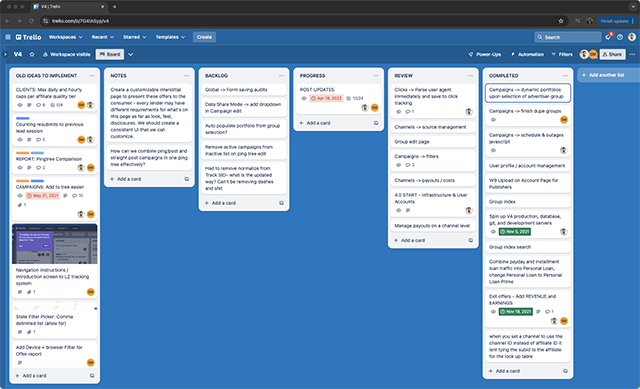Open the board menu ellipsis next to Share
640x389 pixels.
coord(632,54)
